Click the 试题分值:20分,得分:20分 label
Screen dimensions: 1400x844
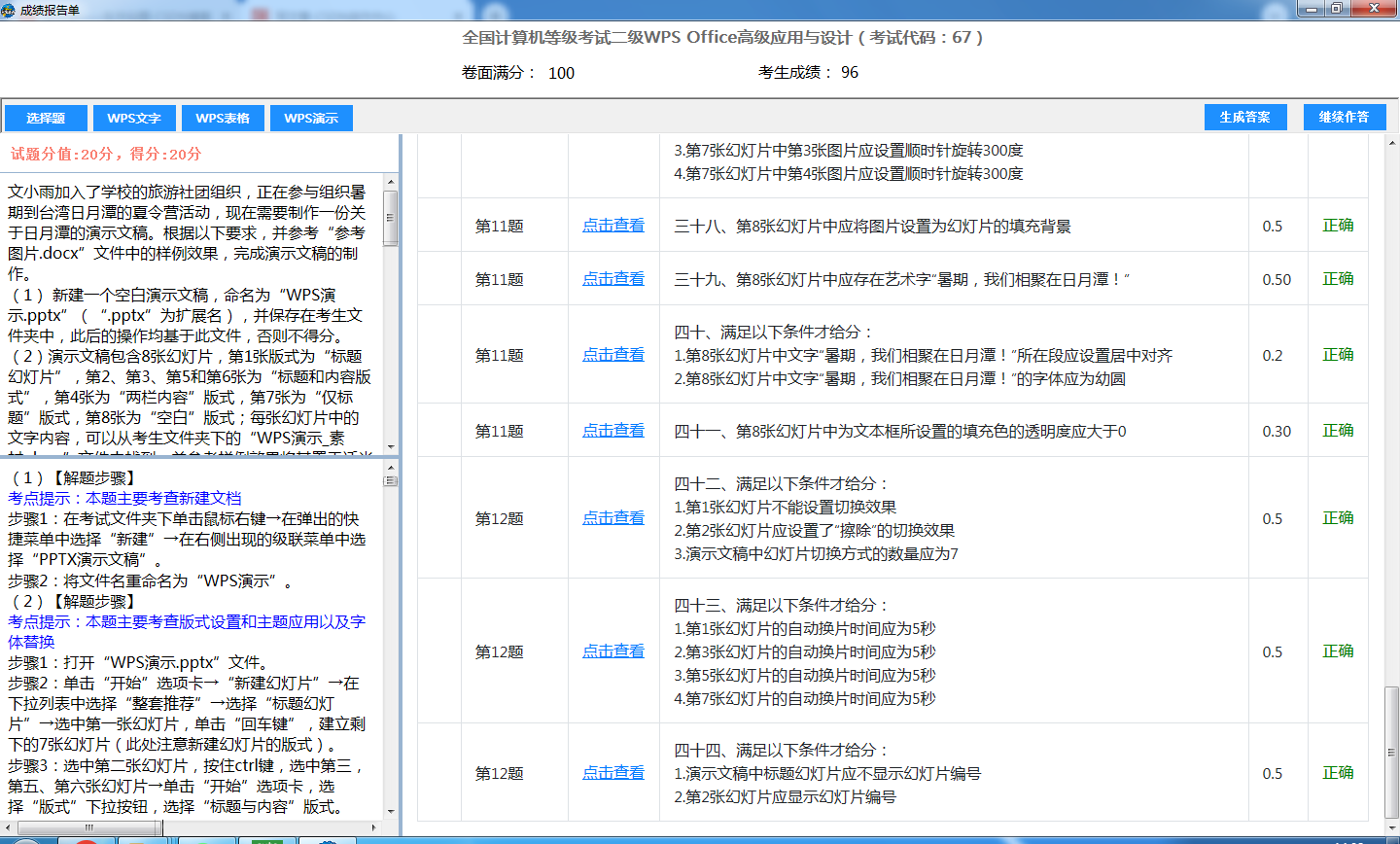(106, 154)
